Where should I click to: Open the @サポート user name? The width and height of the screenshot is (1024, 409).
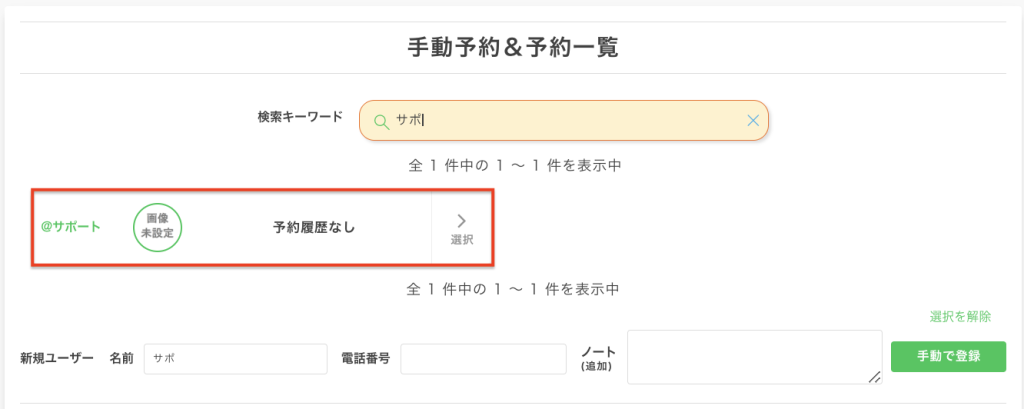click(x=70, y=227)
